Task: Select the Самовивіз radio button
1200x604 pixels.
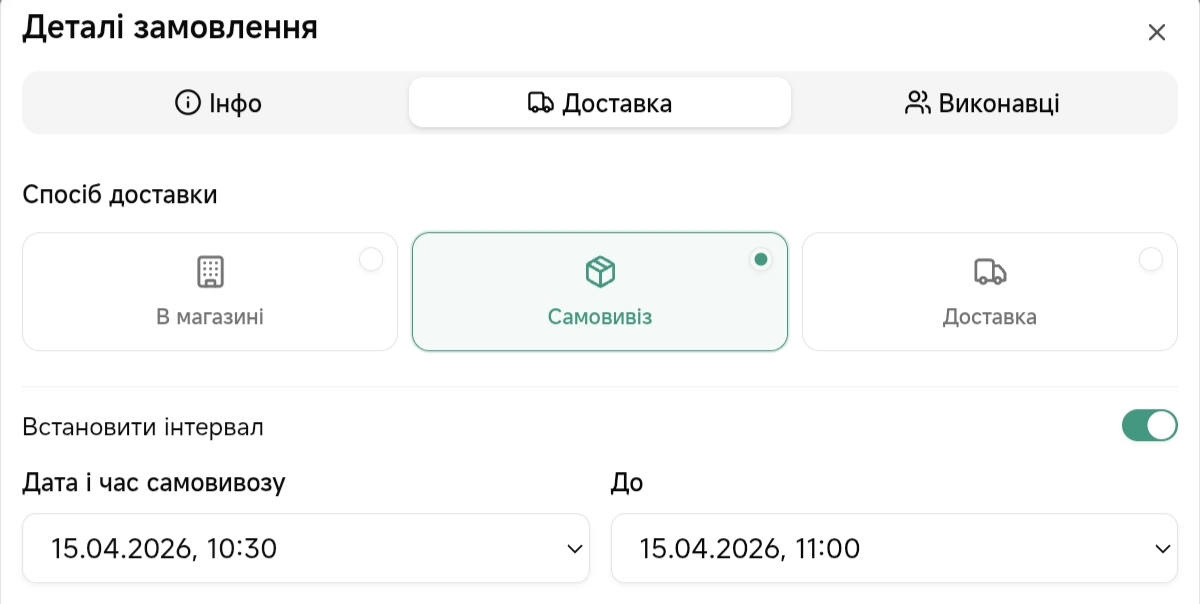Action: click(x=761, y=260)
